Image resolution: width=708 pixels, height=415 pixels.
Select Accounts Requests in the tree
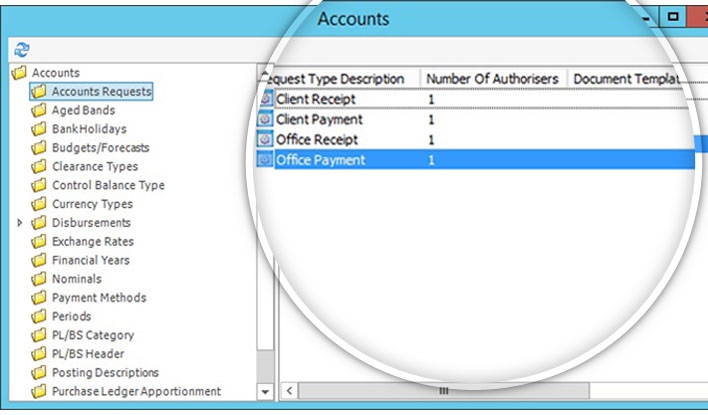(x=101, y=91)
